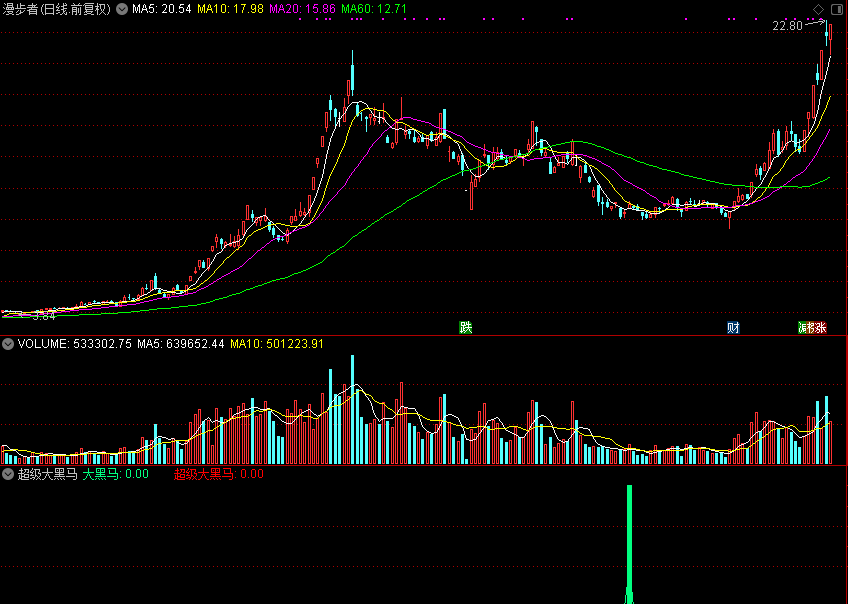Click the diamond icon at chart top-right
Image resolution: width=848 pixels, height=604 pixels.
point(820,9)
